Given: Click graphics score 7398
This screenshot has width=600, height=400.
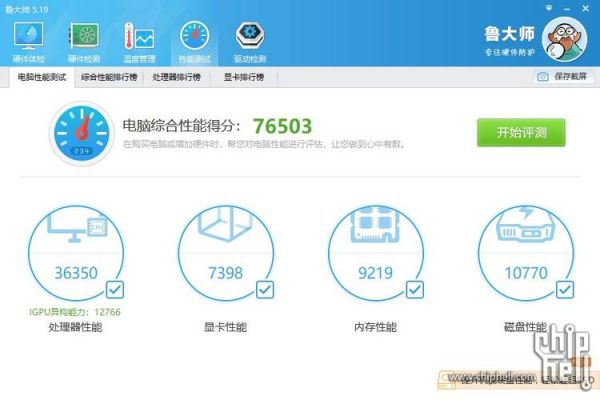Looking at the screenshot, I should (225, 273).
